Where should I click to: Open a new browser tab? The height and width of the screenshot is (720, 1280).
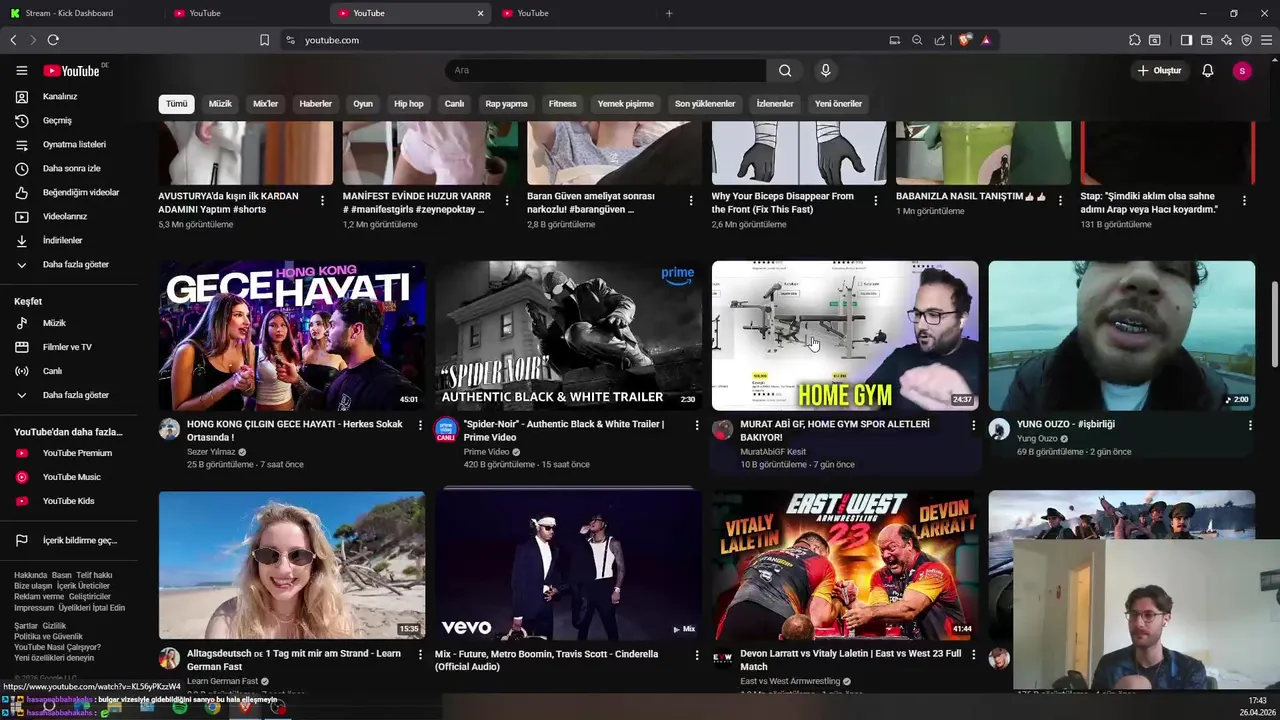coord(669,13)
